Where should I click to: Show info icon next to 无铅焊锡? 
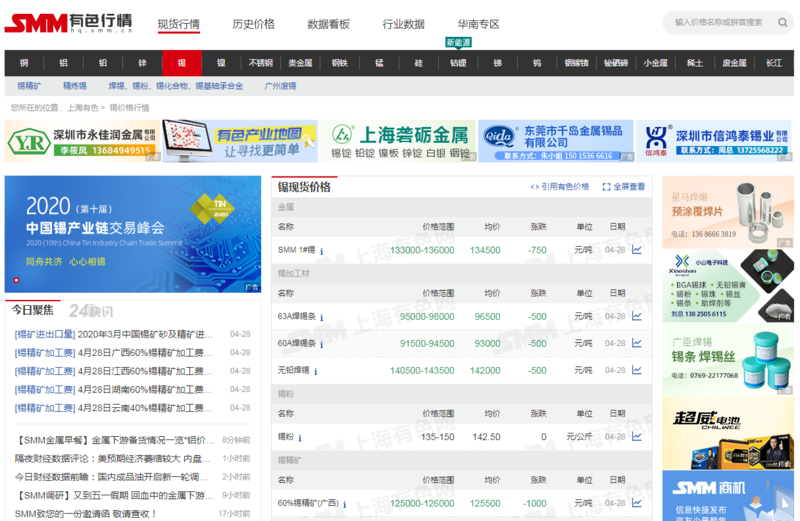[316, 371]
